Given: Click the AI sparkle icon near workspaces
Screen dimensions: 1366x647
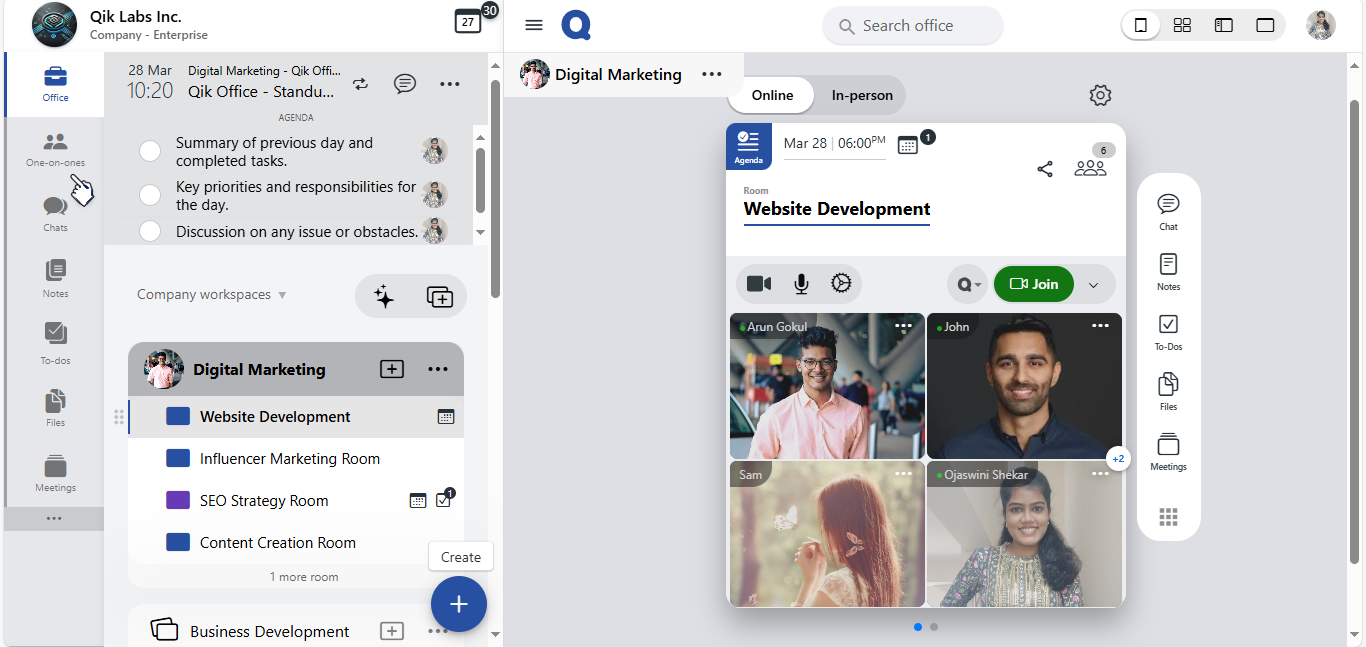Looking at the screenshot, I should [x=384, y=296].
